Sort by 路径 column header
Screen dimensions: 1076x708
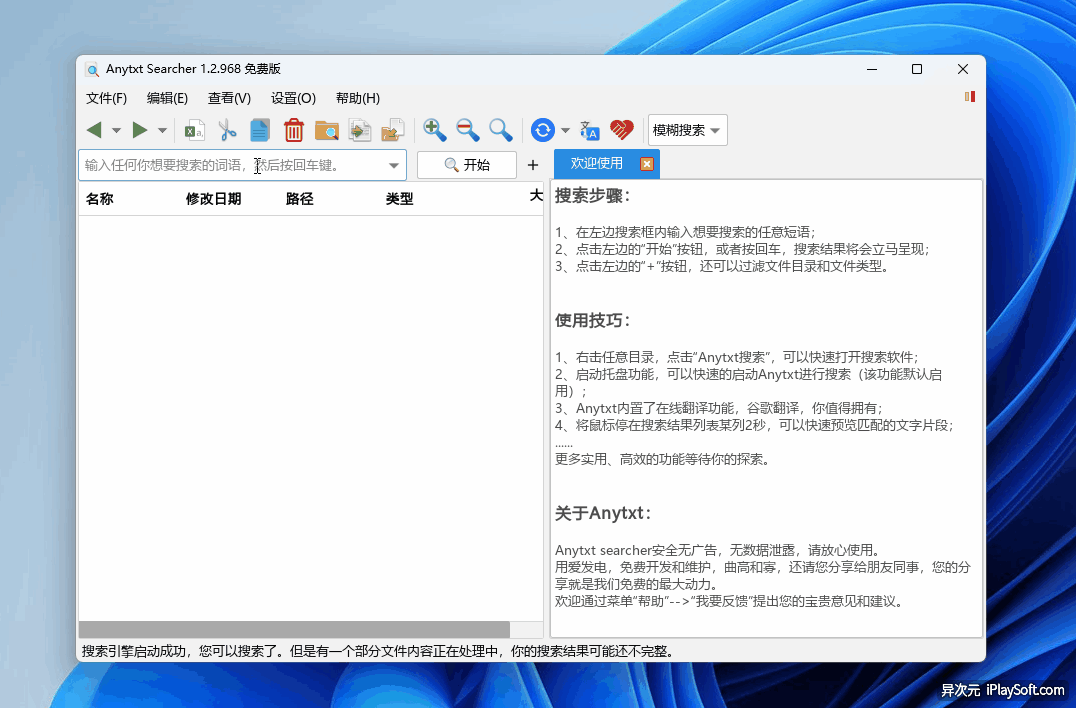[x=299, y=199]
